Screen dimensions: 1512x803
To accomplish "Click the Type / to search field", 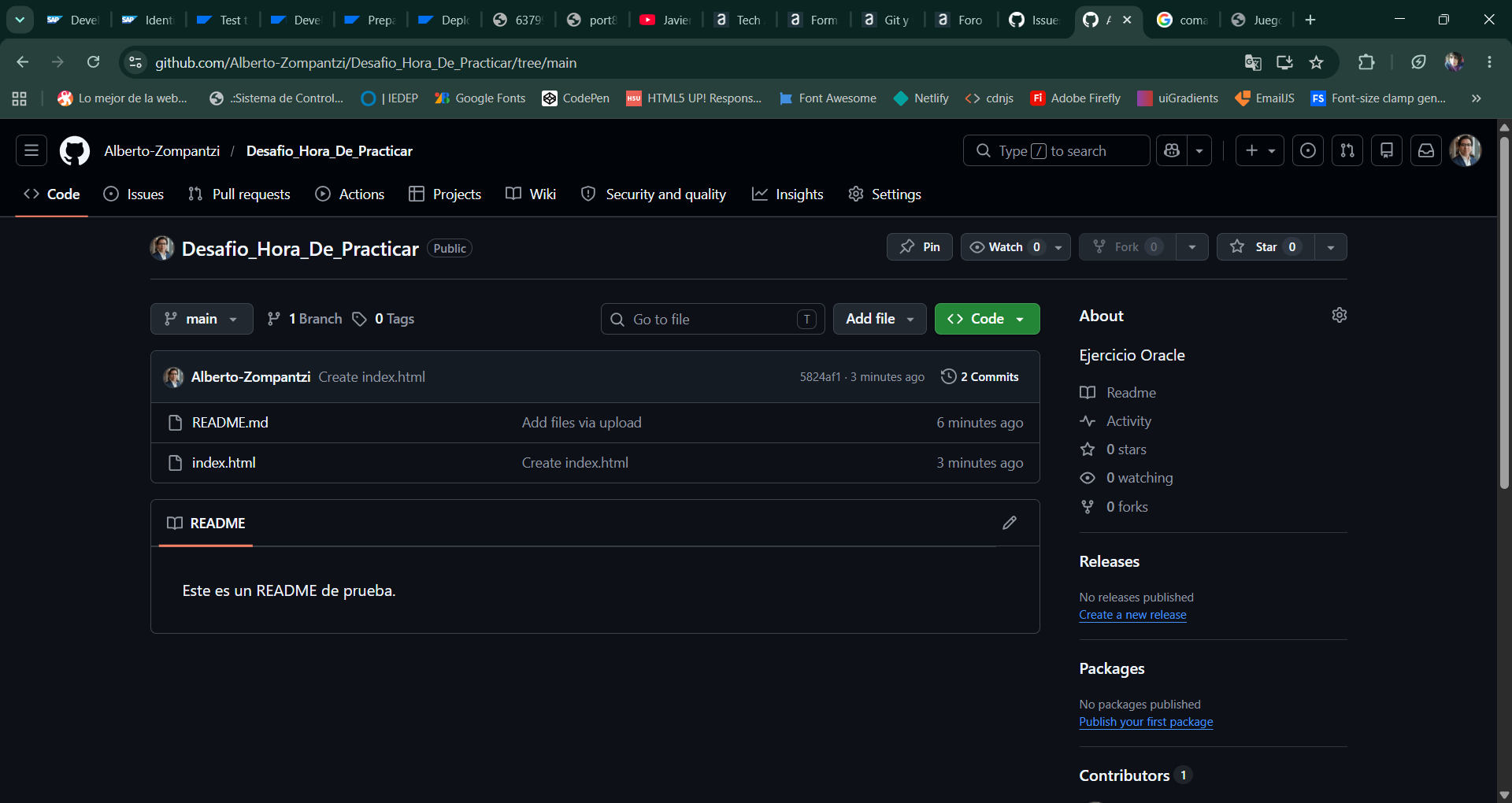I will point(1056,150).
